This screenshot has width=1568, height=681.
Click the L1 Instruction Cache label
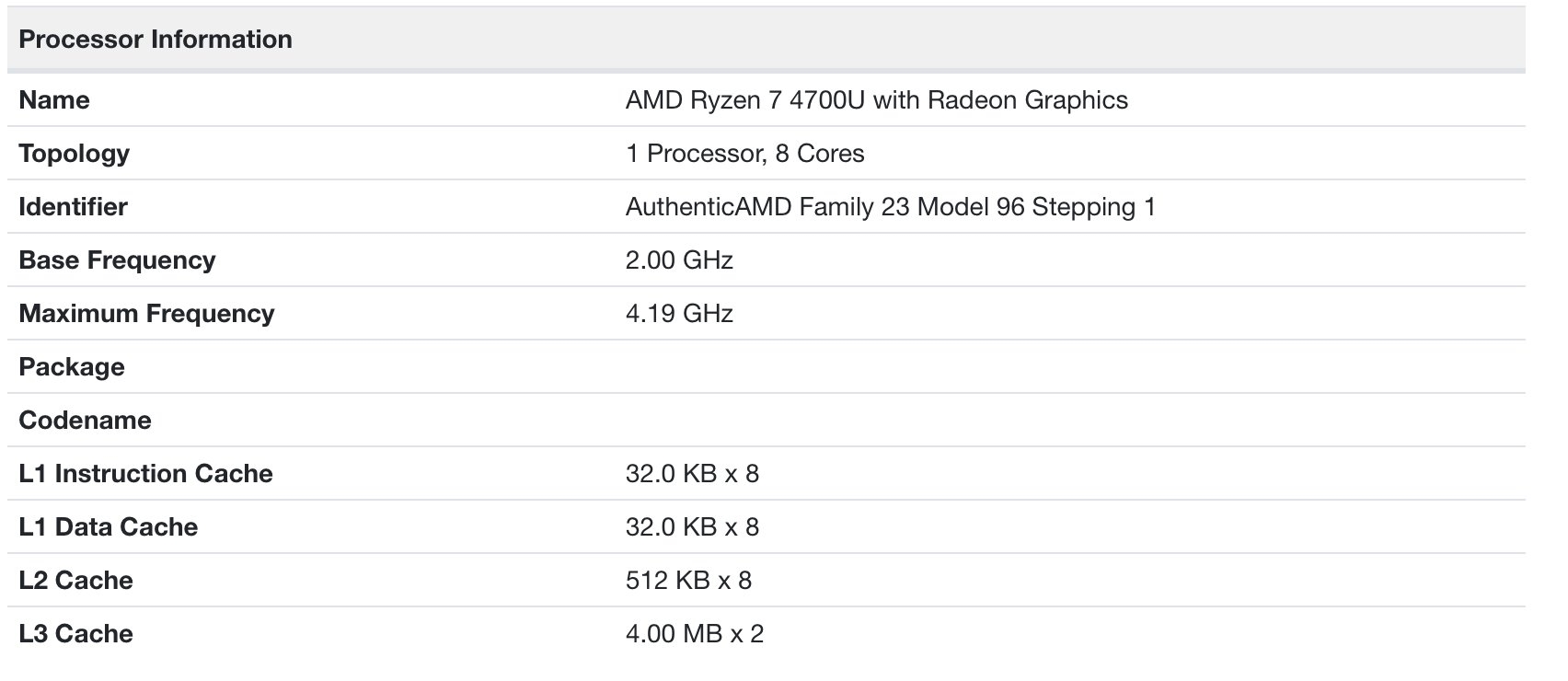145,474
